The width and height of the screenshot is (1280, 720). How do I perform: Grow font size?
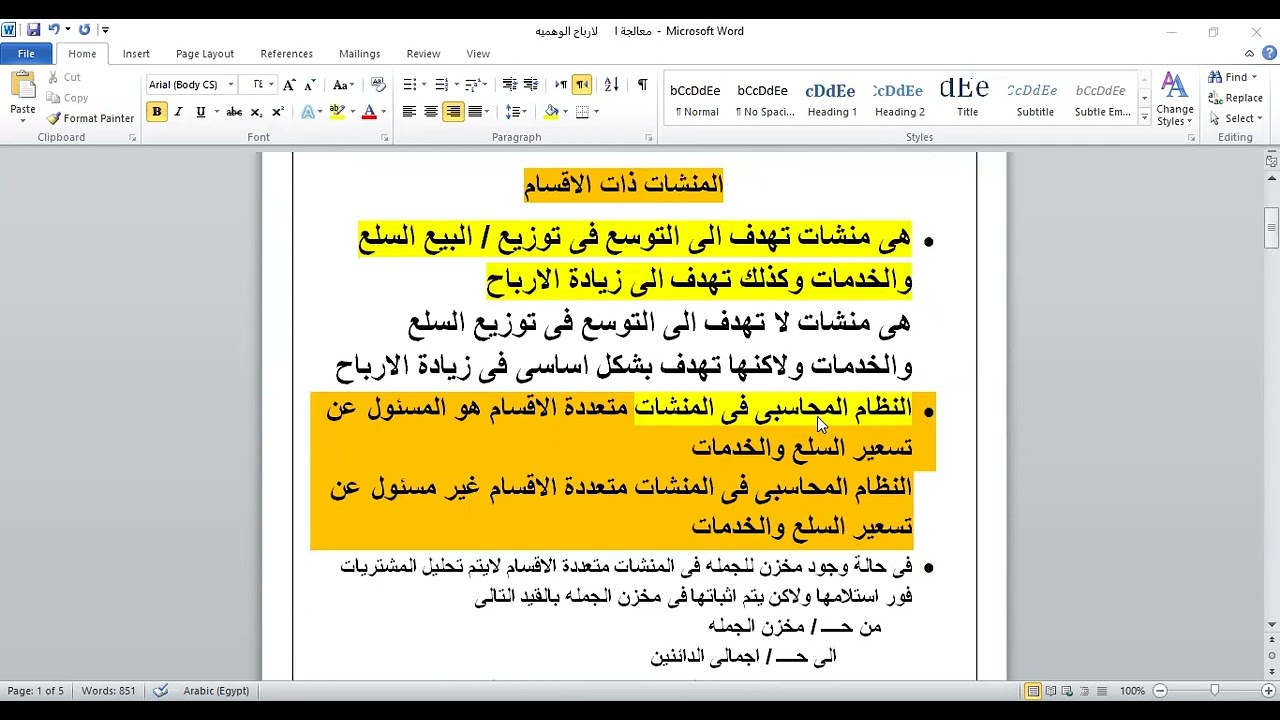[x=289, y=85]
